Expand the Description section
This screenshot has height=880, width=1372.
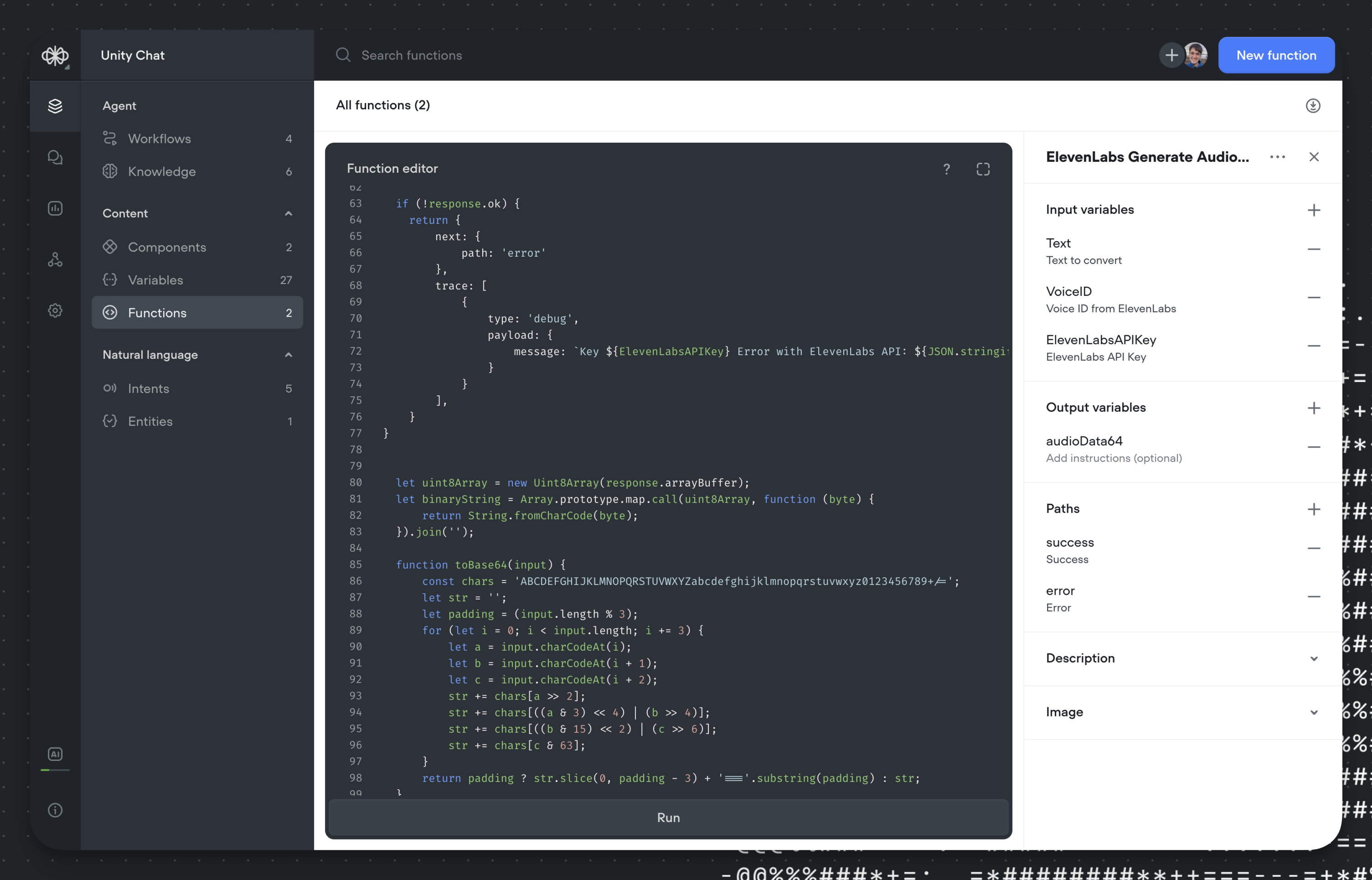pos(1313,658)
